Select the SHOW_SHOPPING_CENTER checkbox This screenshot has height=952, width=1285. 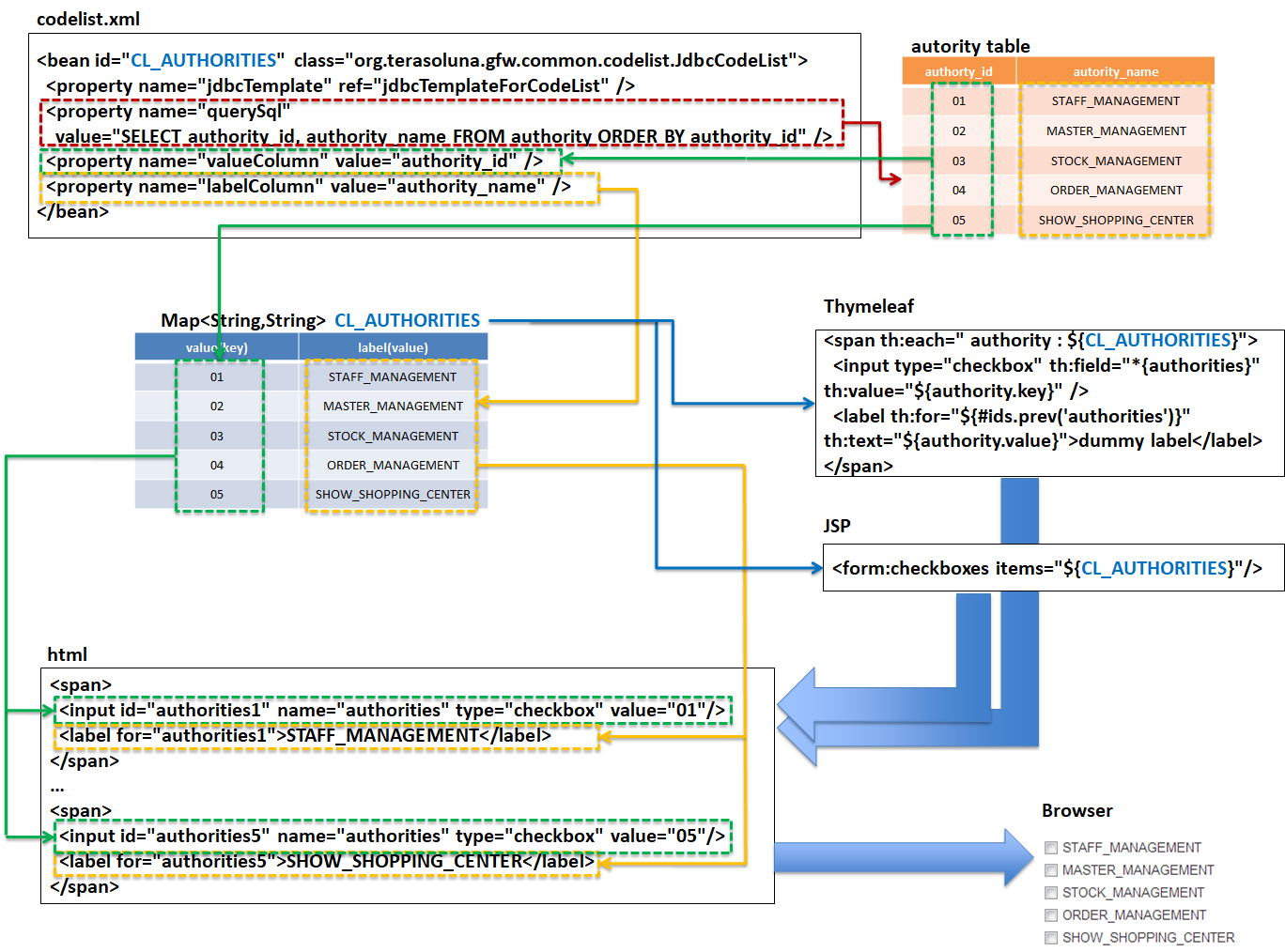(1051, 938)
